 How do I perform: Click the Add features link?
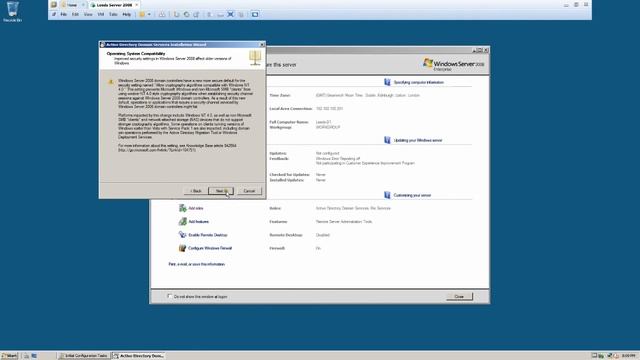coord(198,222)
